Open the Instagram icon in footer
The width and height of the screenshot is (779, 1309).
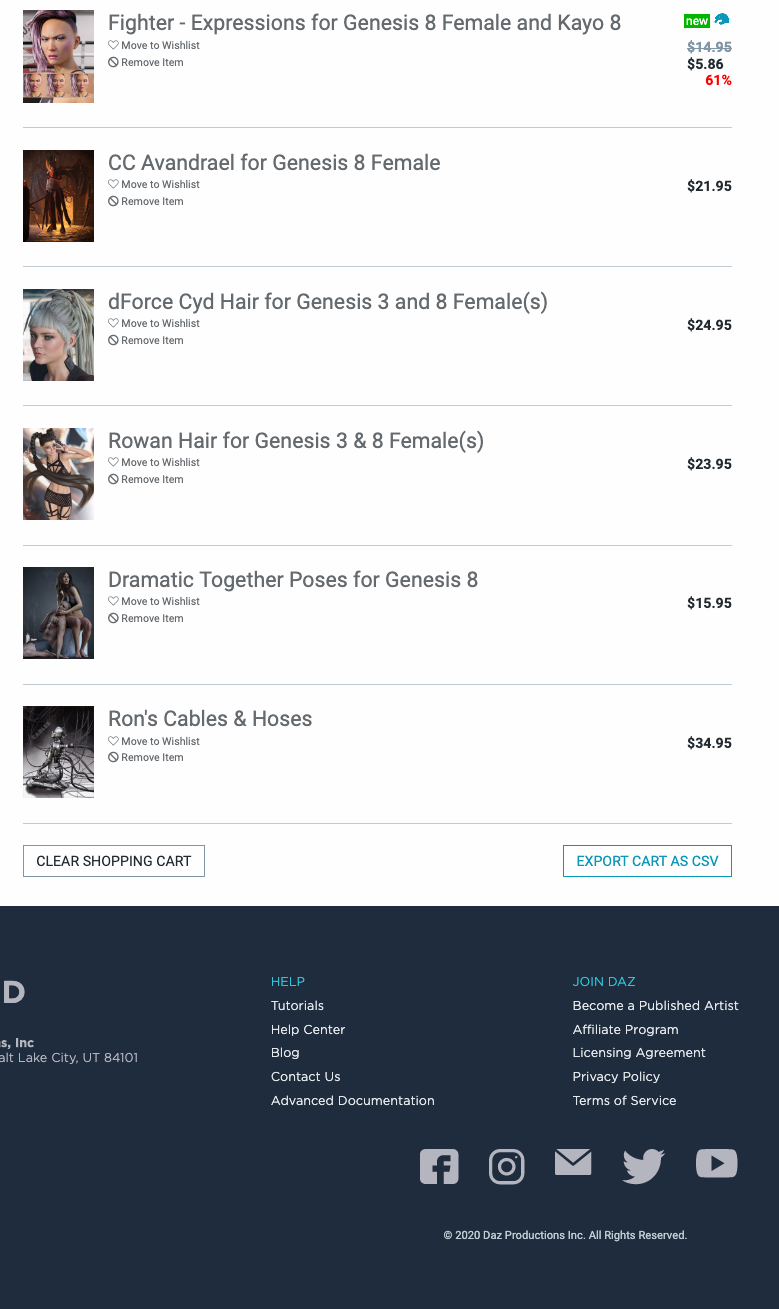point(506,1167)
